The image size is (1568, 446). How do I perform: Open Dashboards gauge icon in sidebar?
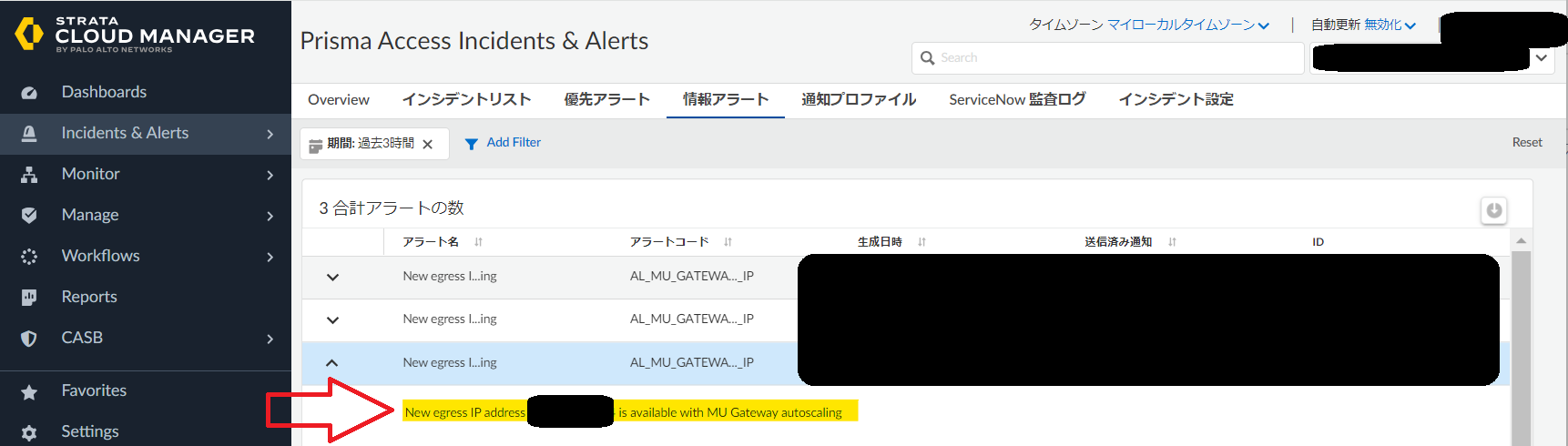click(29, 93)
